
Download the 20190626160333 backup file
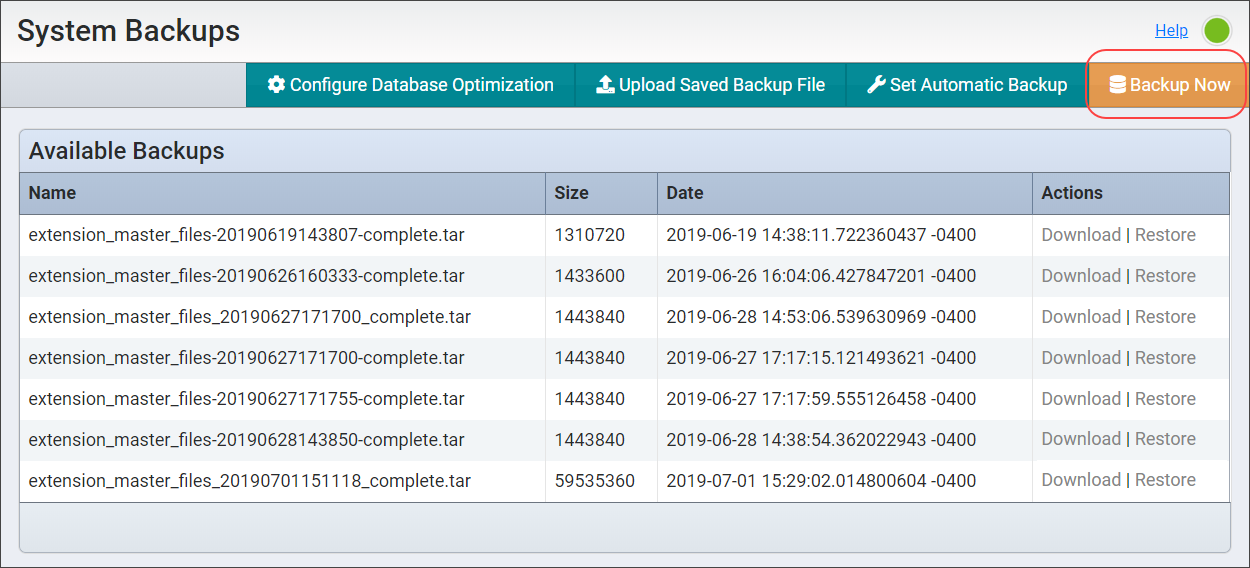[1081, 276]
